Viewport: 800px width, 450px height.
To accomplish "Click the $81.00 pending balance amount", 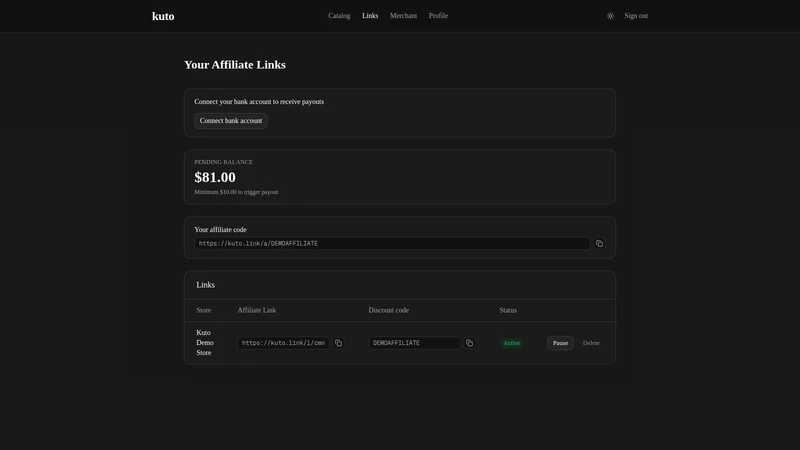I will point(215,177).
